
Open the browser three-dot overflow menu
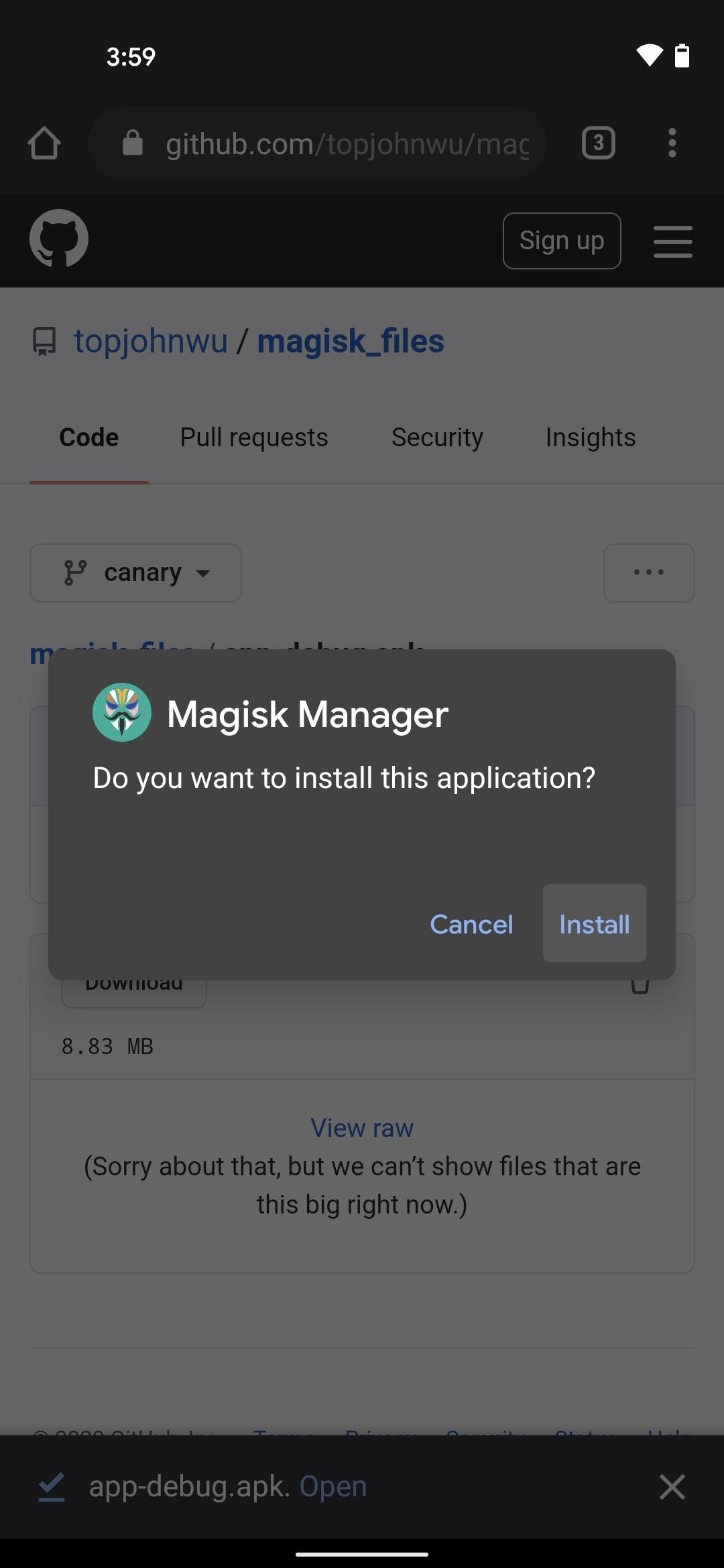point(672,143)
